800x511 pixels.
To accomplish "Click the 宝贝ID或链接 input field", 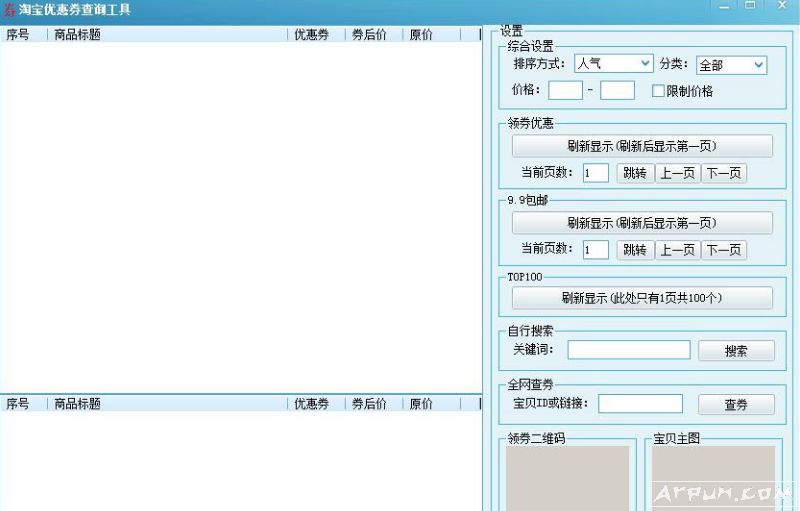I will point(640,403).
